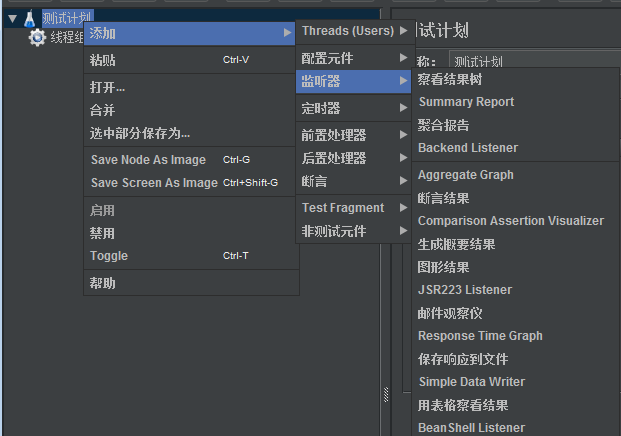Add the JSR223 Listener
This screenshot has width=621, height=436.
[x=516, y=289]
